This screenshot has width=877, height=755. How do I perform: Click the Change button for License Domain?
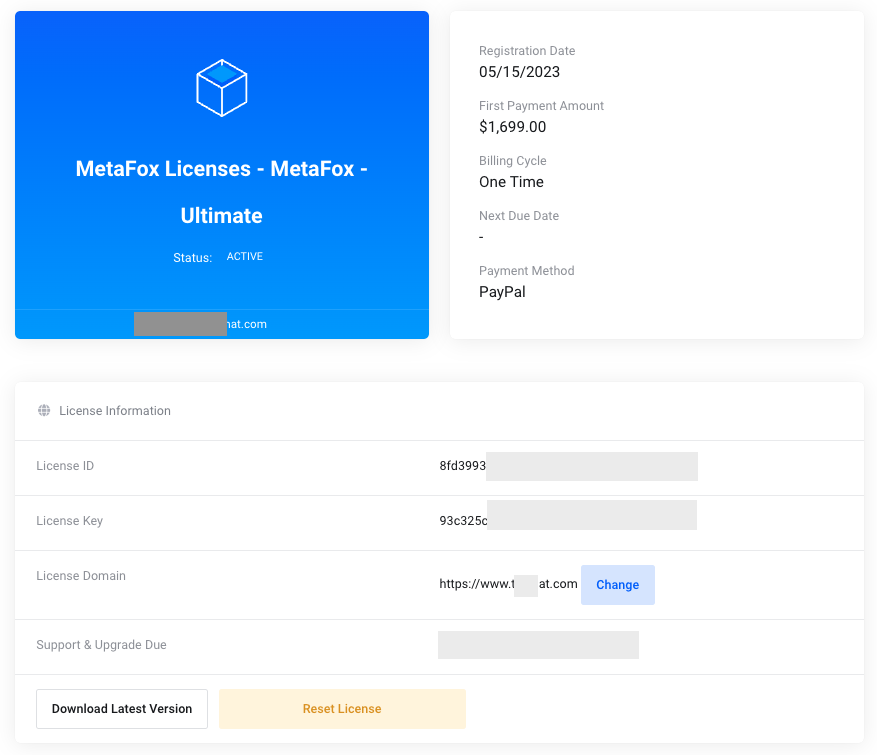617,584
